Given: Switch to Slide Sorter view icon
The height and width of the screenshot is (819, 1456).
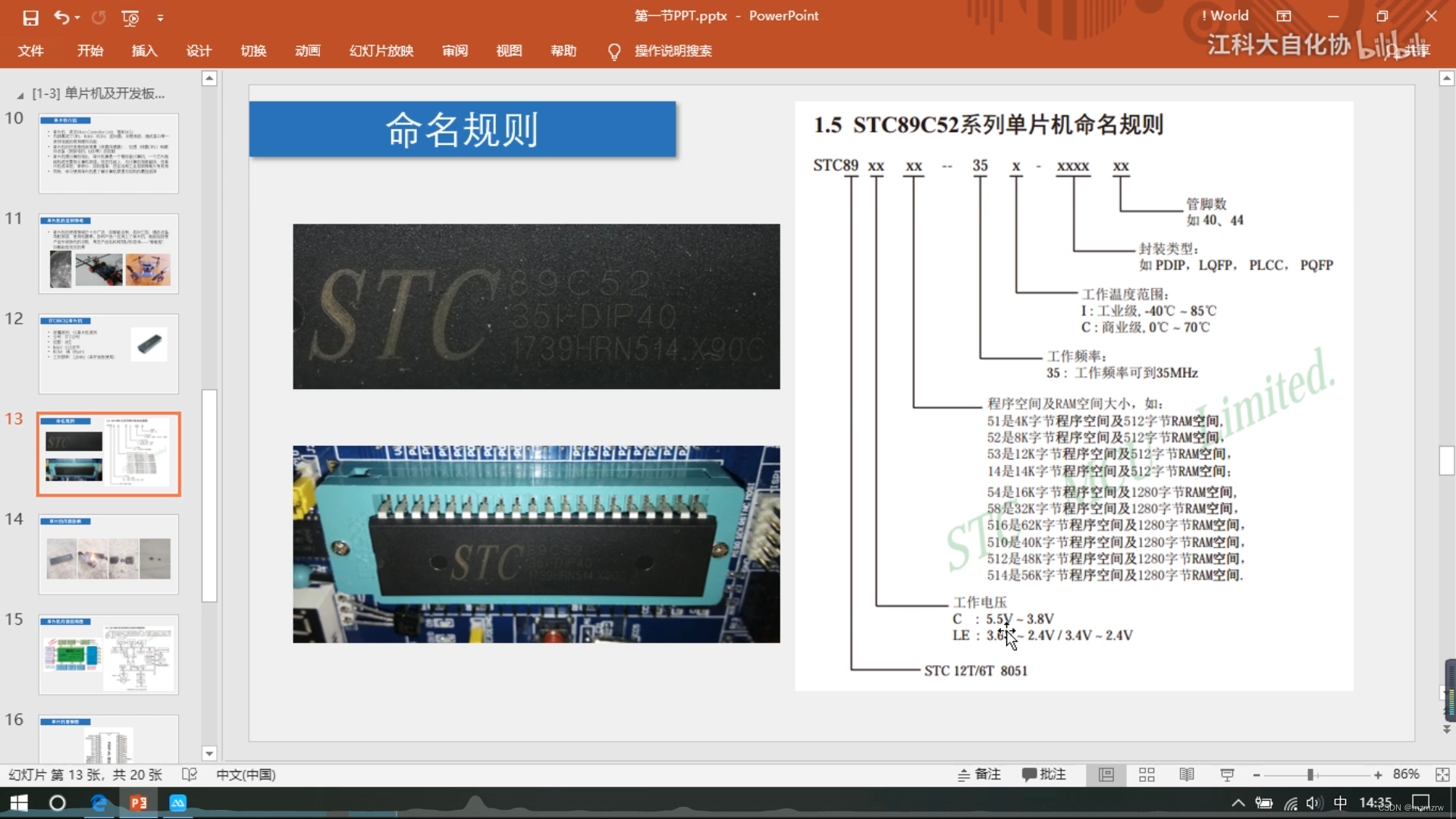Looking at the screenshot, I should pyautogui.click(x=1147, y=774).
